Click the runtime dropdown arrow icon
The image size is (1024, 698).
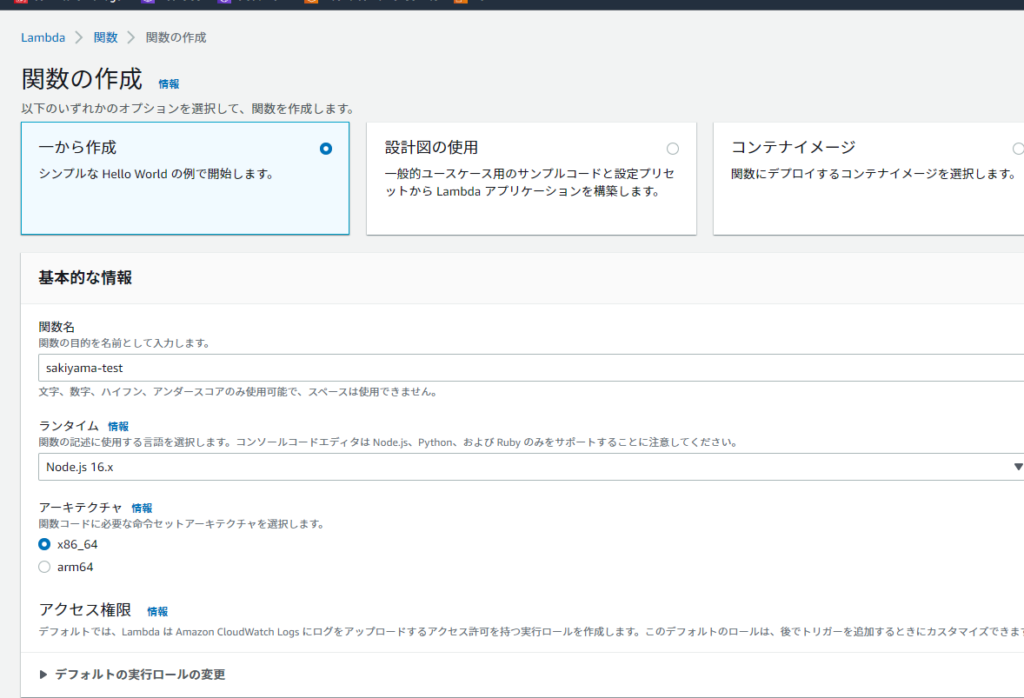click(1018, 466)
